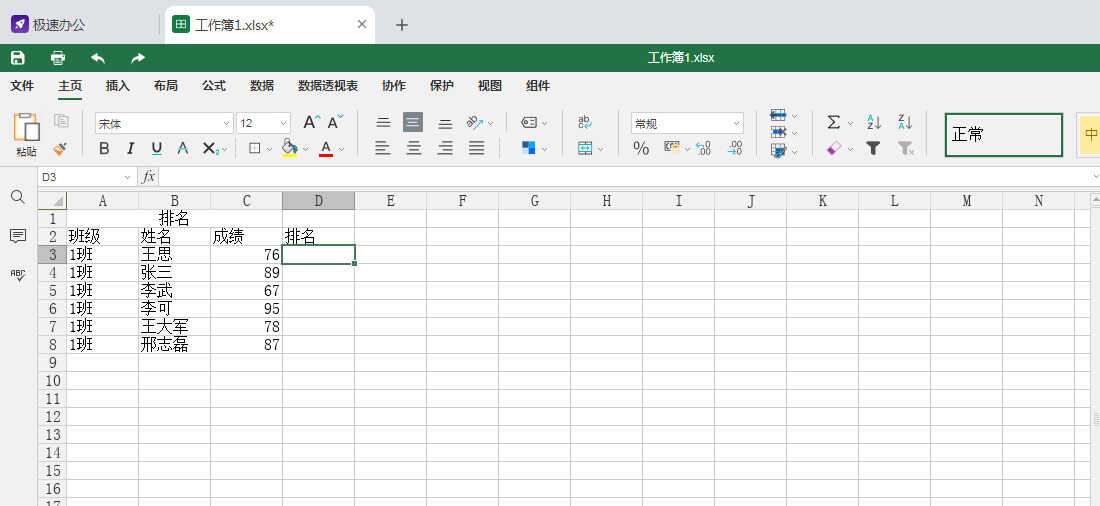Screen dimensions: 1100x506
Task: Click the Save icon
Action: pyautogui.click(x=18, y=58)
